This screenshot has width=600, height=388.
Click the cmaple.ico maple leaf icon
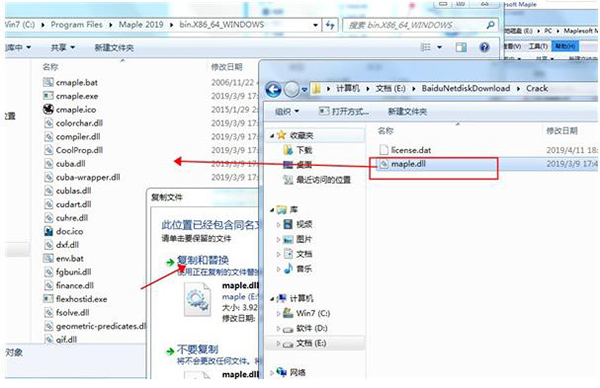click(x=48, y=109)
